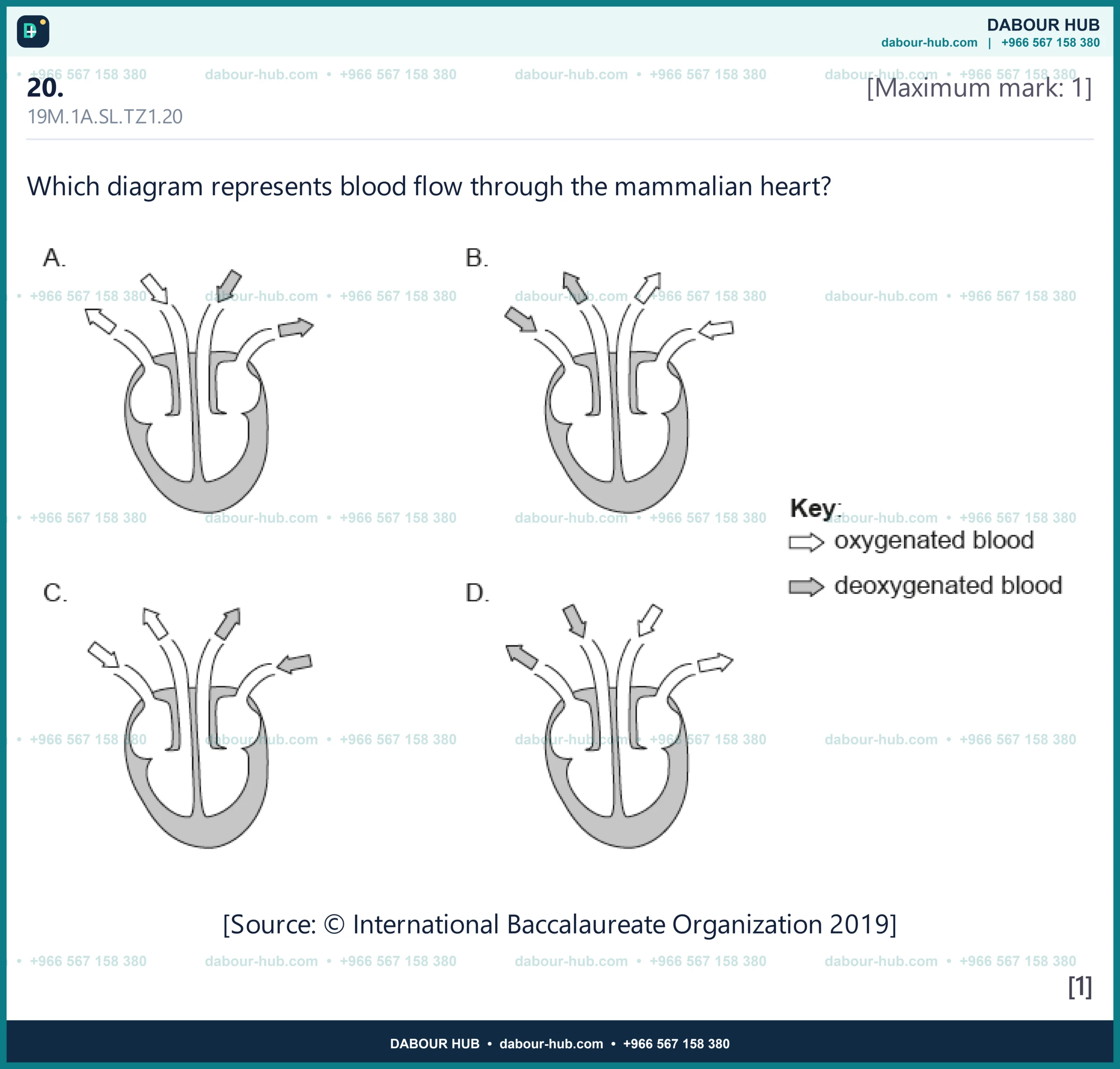Viewport: 1120px width, 1069px height.
Task: Click the header phone number +966 567 158 380
Action: click(x=1050, y=43)
